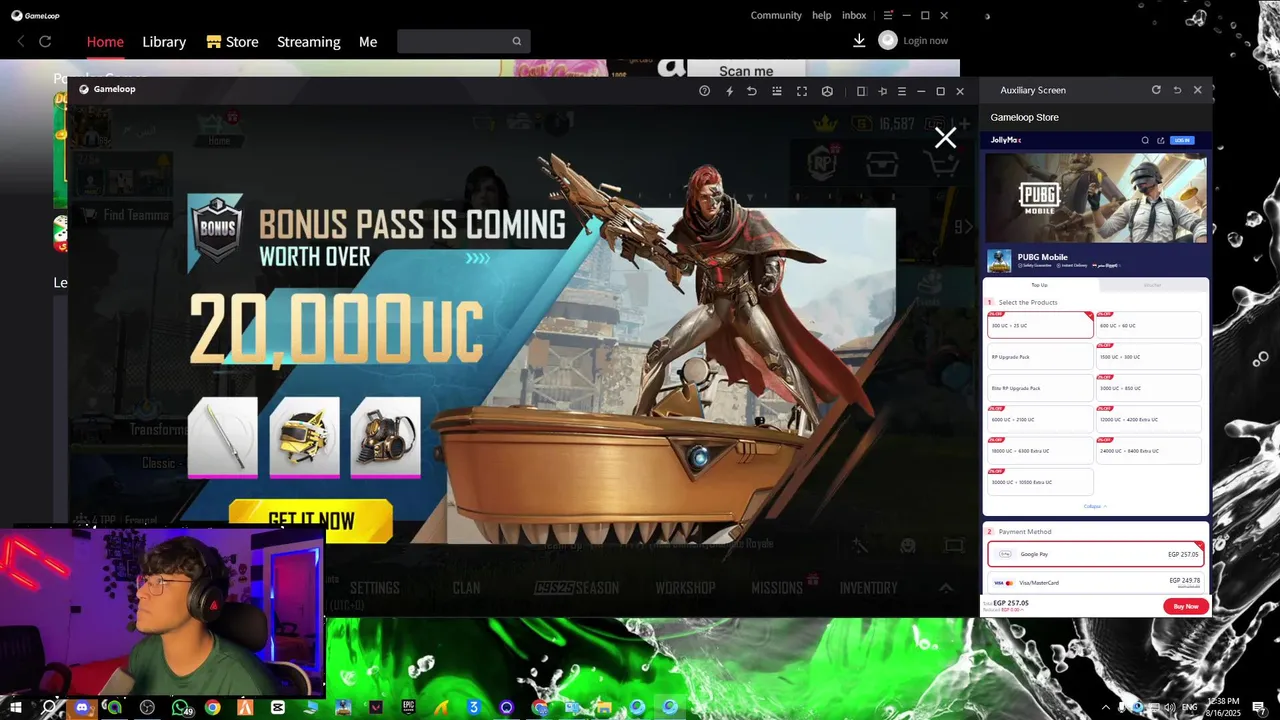The image size is (1280, 720).
Task: Click the pin-on-top icon in emulator toolbar
Action: pyautogui.click(x=882, y=91)
